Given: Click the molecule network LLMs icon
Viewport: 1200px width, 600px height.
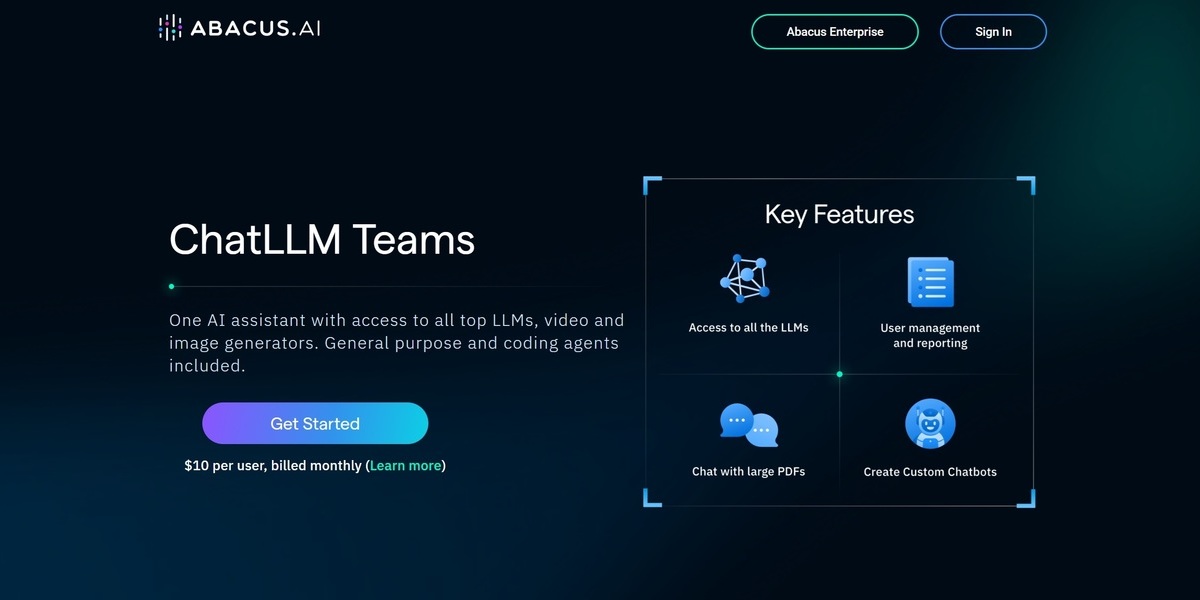Looking at the screenshot, I should 746,279.
